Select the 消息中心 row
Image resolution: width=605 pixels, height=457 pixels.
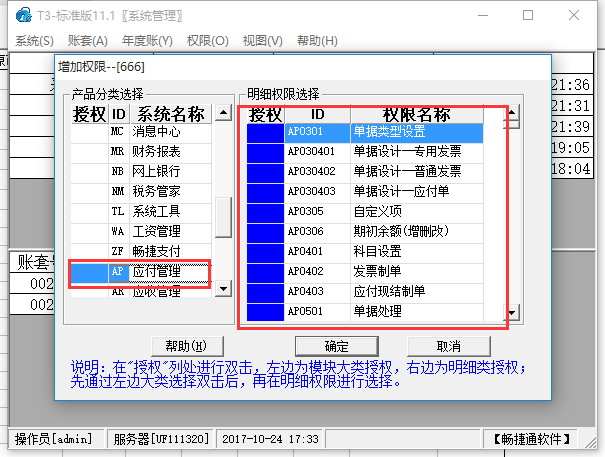(x=141, y=132)
